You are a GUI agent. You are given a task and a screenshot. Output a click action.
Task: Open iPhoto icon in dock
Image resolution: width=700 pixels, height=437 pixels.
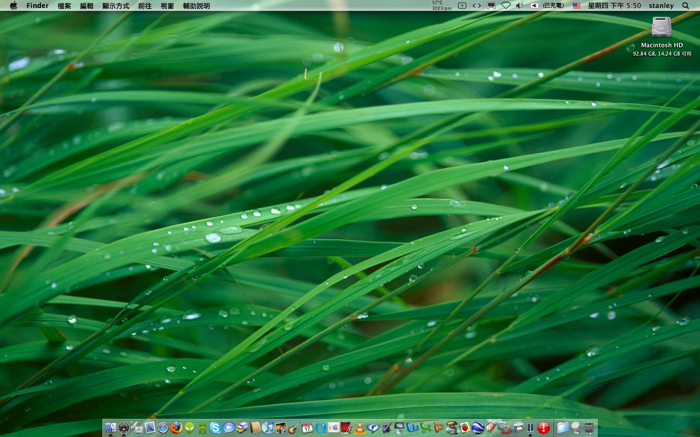pyautogui.click(x=282, y=428)
